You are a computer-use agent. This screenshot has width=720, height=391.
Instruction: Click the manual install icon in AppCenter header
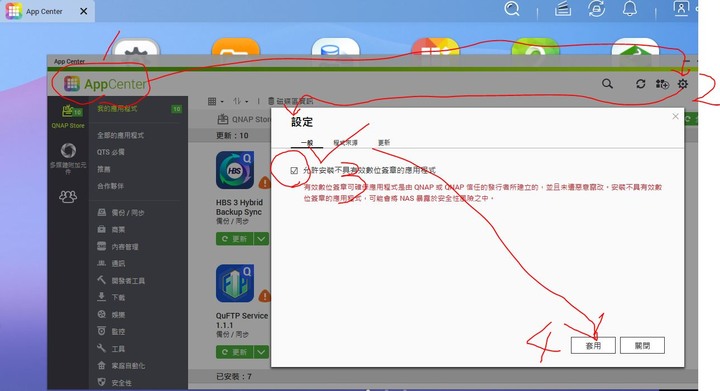click(x=662, y=84)
